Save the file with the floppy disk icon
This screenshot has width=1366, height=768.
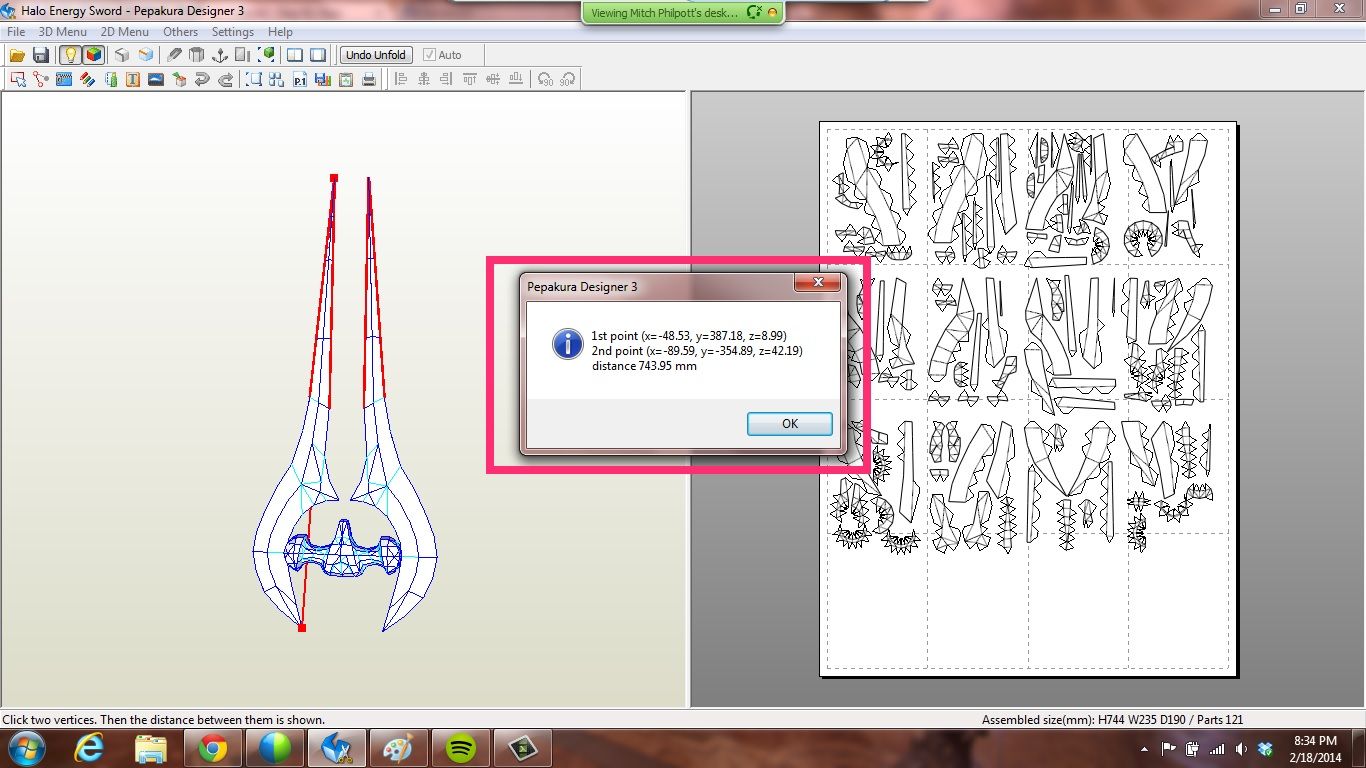pos(41,55)
